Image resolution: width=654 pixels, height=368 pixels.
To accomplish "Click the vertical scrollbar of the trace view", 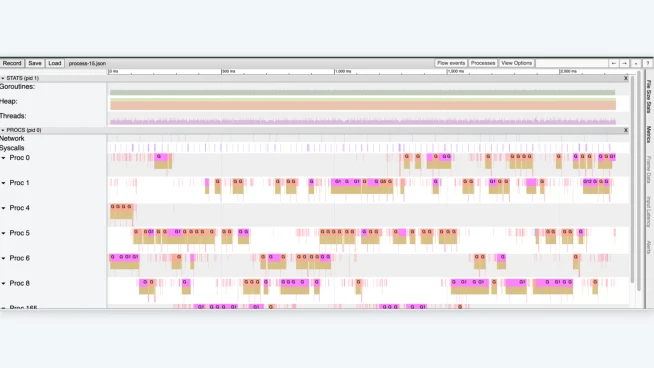I will (633, 179).
